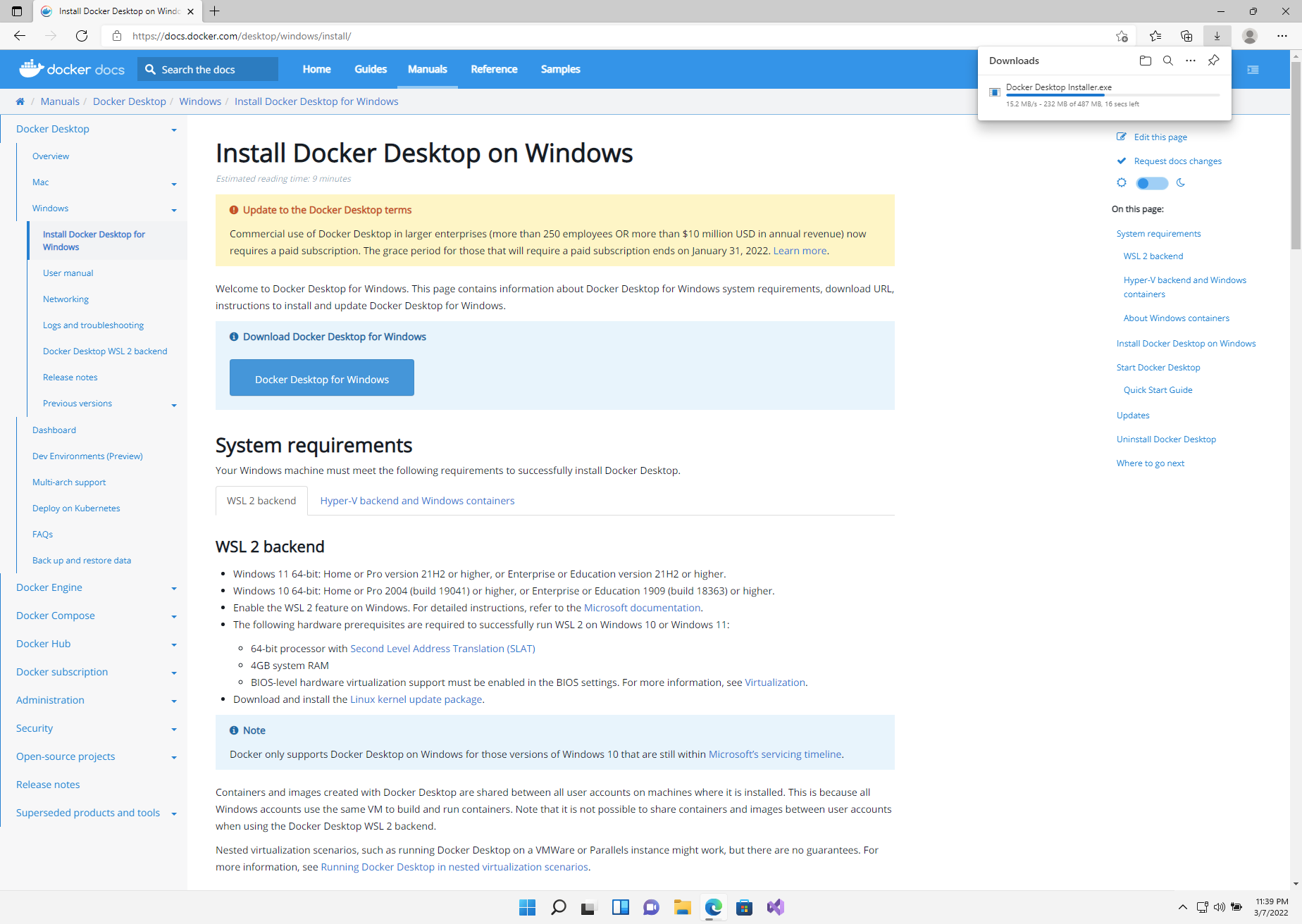The image size is (1302, 924).
Task: Open the Reference menu in the navbar
Action: pos(494,69)
